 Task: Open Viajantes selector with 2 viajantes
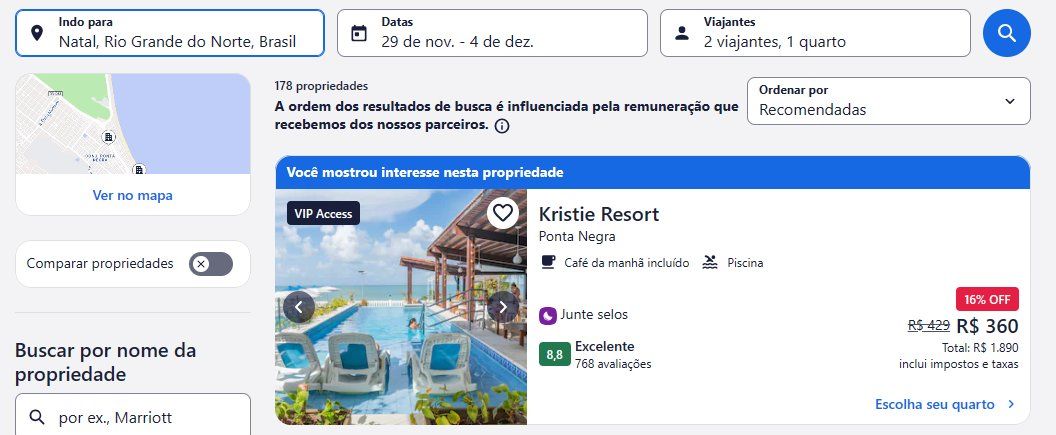tap(815, 33)
